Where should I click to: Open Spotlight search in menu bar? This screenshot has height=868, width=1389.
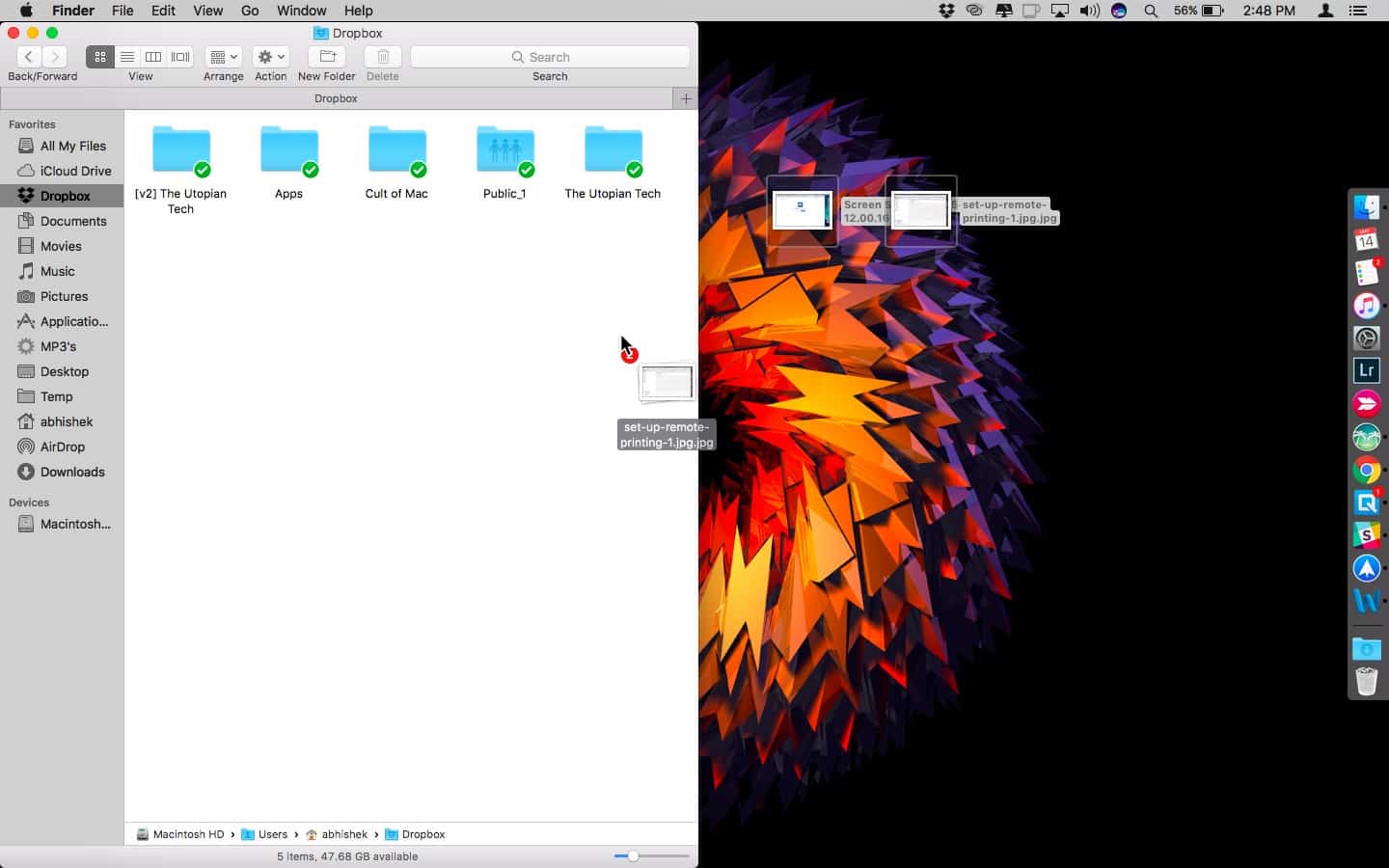tap(1151, 11)
